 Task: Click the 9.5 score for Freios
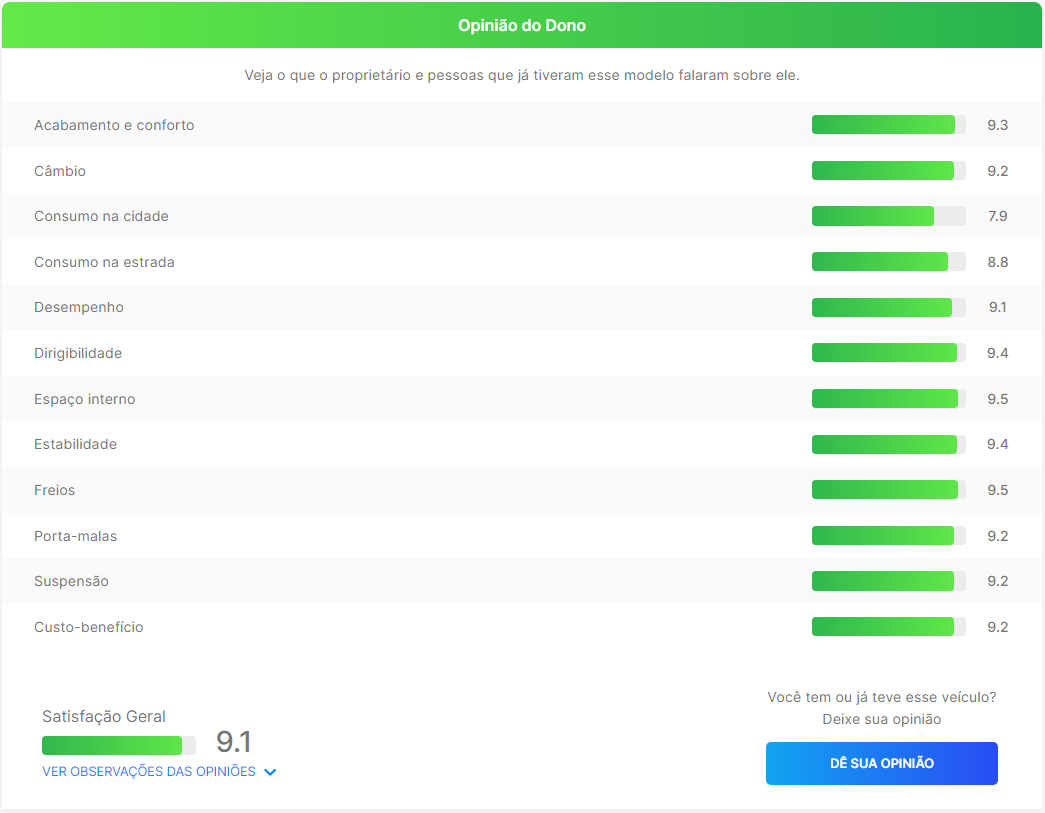998,490
